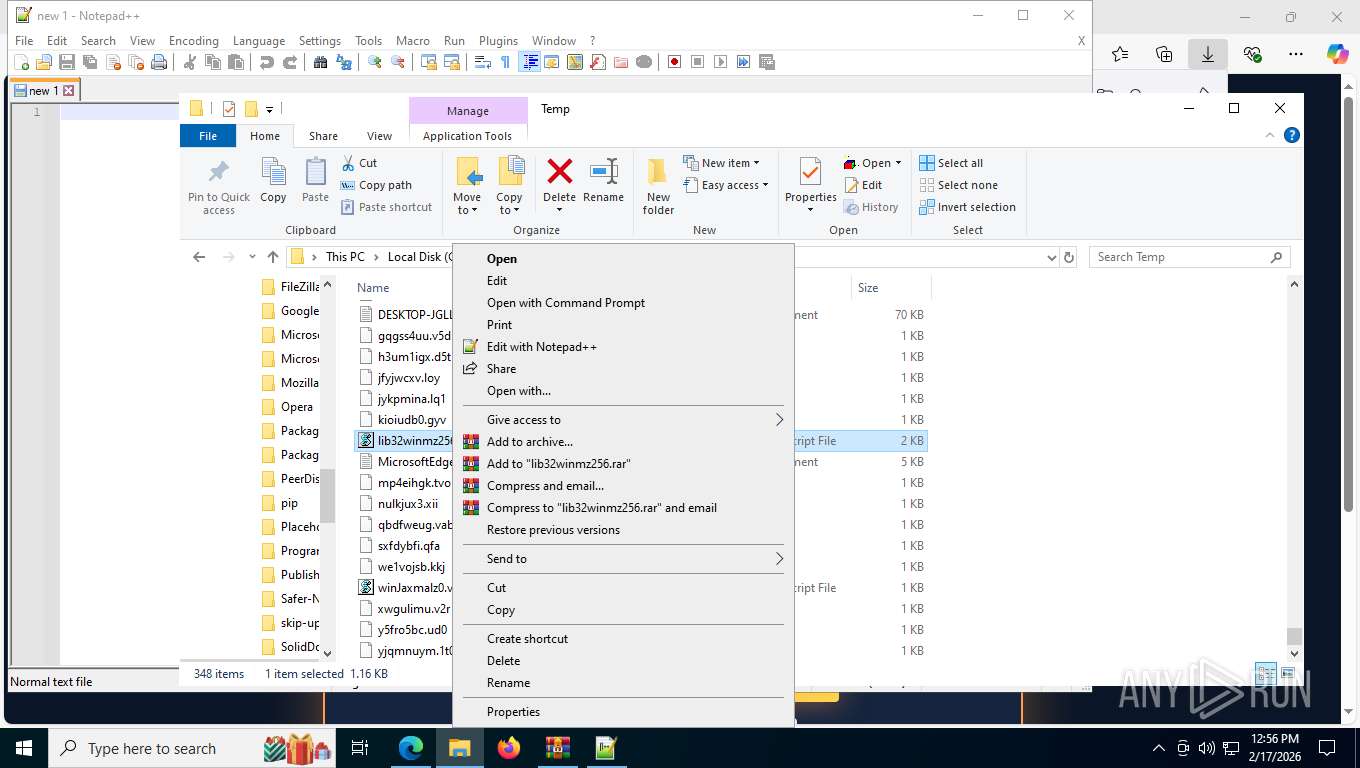Viewport: 1360px width, 768px height.
Task: Toggle Word wrap icon in Notepad++ toolbar
Action: 482,62
